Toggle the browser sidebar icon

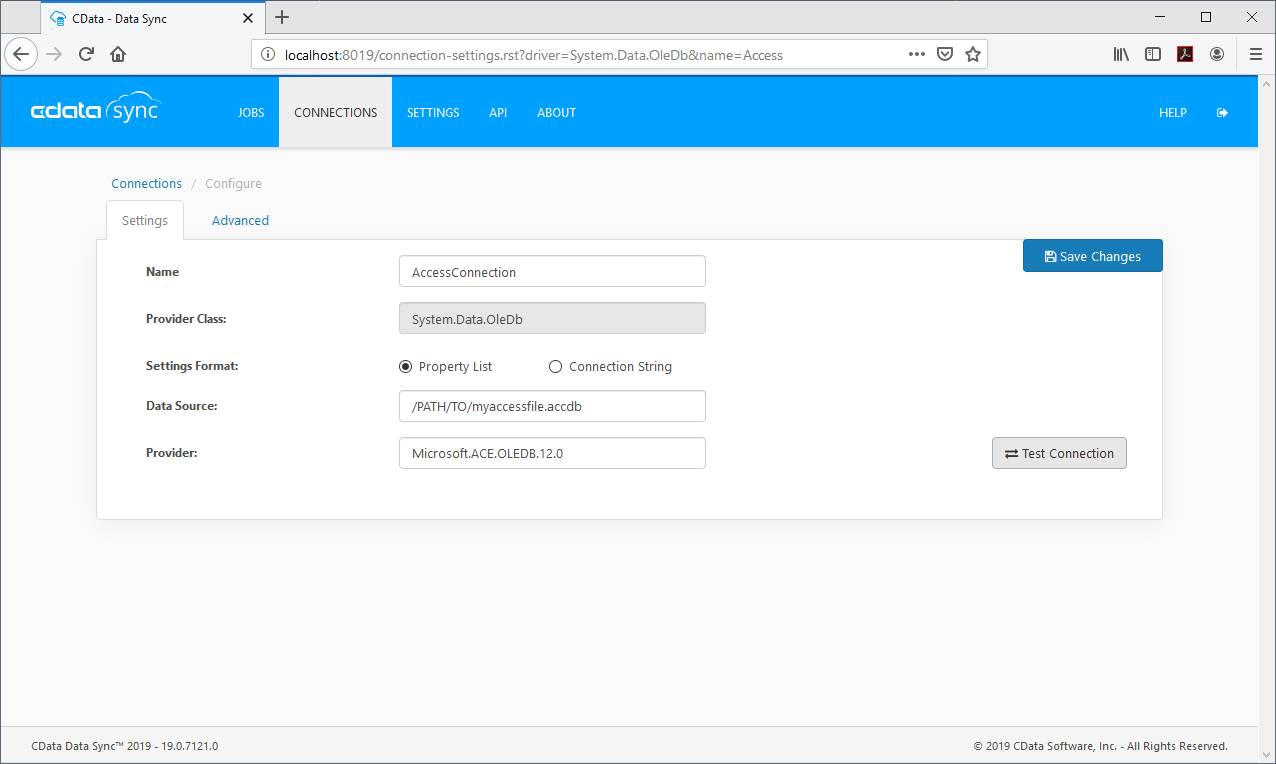[x=1153, y=55]
